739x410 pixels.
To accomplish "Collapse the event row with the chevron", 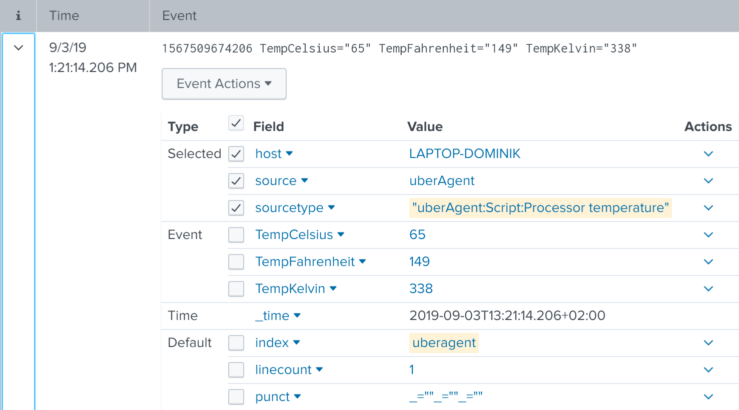I will 18,48.
